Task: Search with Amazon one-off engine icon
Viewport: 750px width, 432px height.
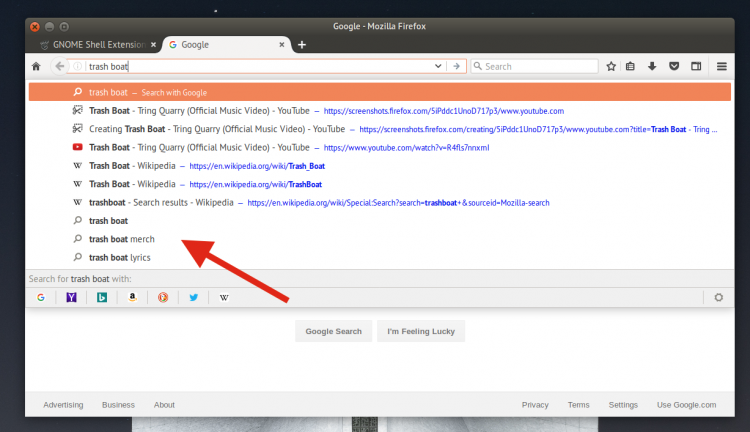Action: click(132, 298)
